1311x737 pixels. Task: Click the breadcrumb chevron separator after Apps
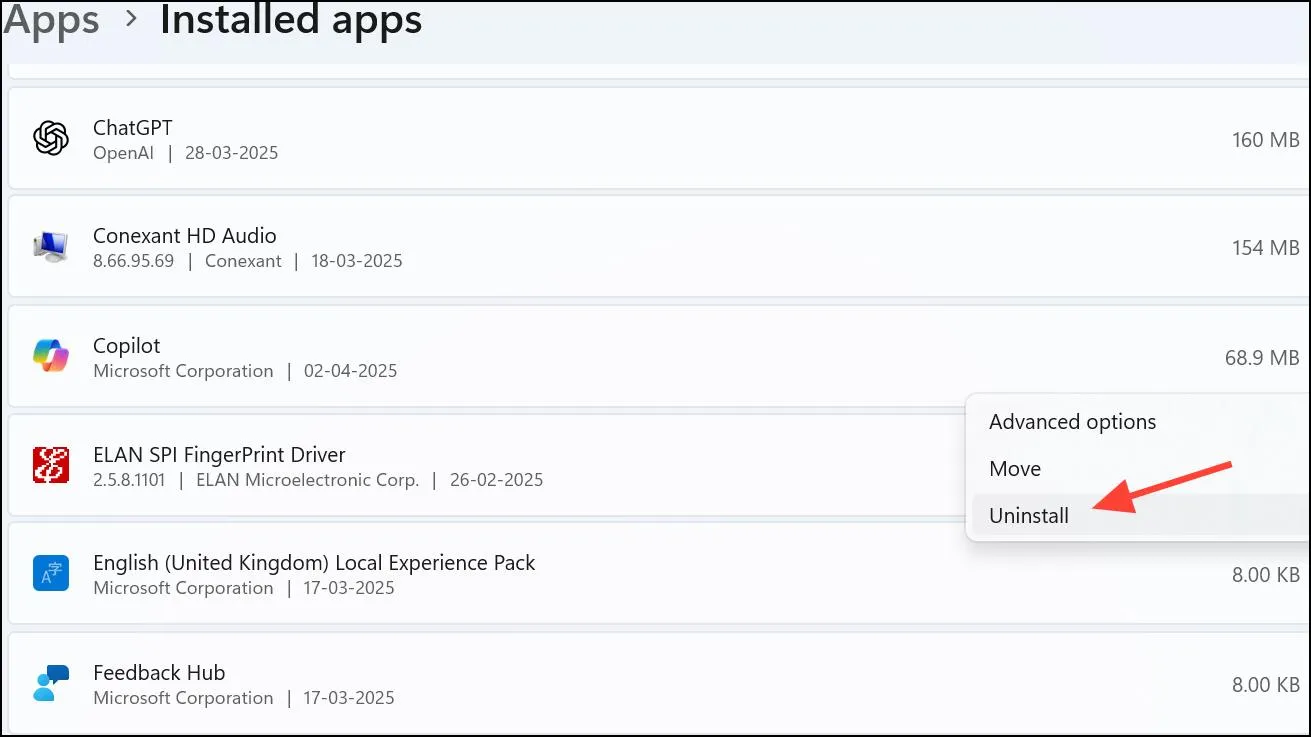pyautogui.click(x=130, y=21)
